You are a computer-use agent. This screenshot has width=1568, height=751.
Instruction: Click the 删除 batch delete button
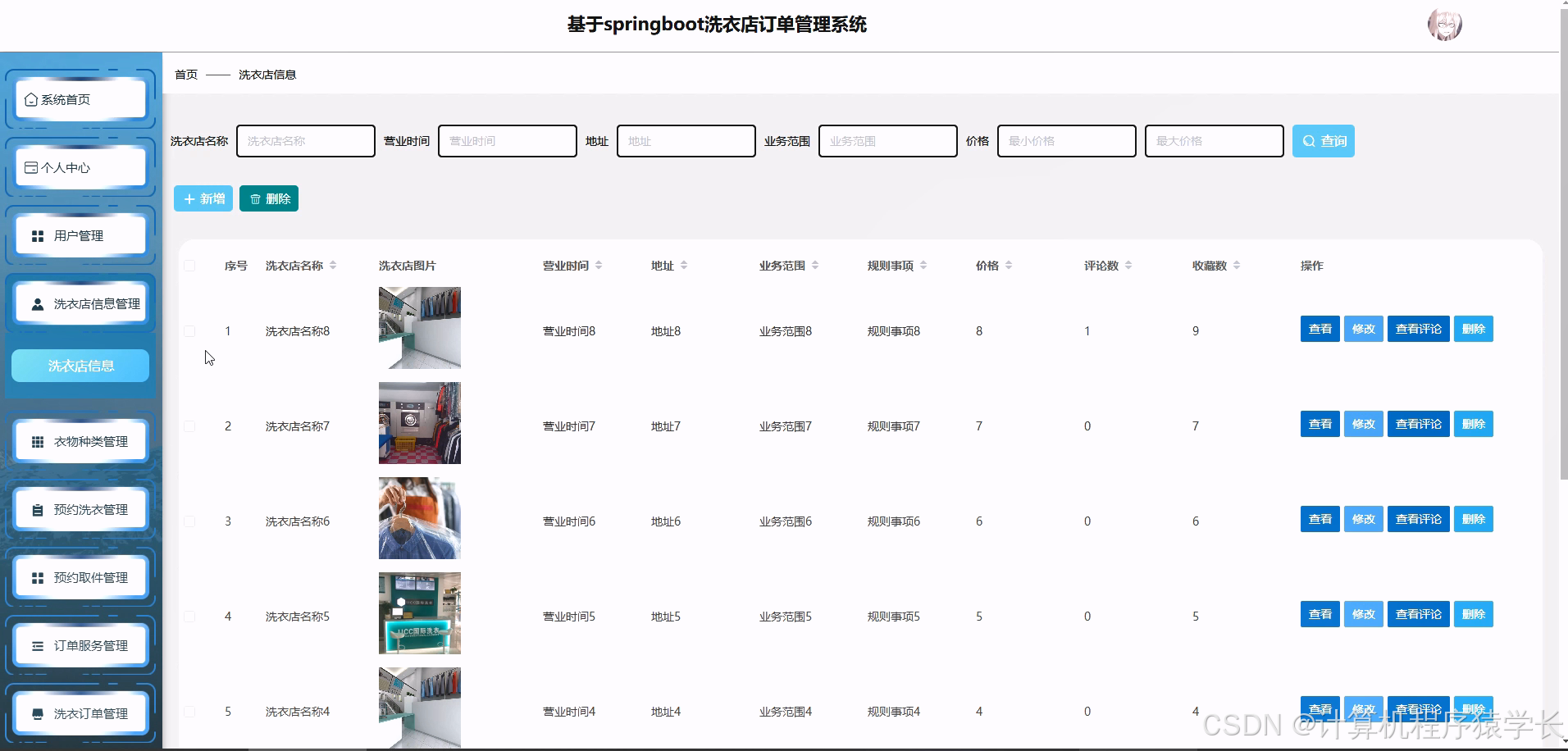click(269, 198)
